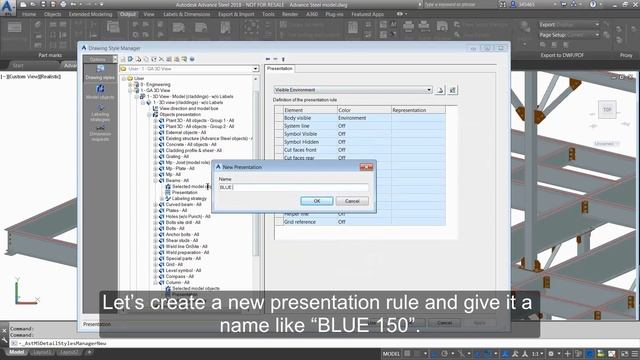Expand the Grating - All tree node
Image resolution: width=640 pixels, height=360 pixels.
tap(155, 157)
